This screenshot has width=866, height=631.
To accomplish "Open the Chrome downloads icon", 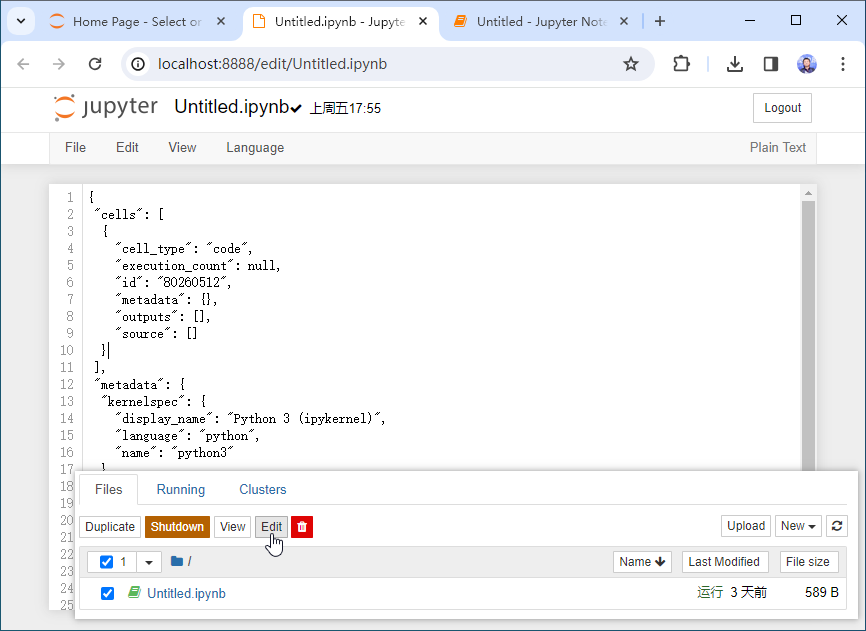I will (x=735, y=64).
